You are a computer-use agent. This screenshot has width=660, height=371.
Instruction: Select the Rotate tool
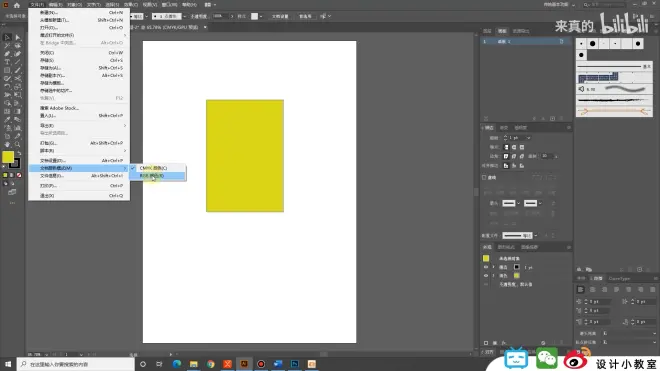coord(7,87)
